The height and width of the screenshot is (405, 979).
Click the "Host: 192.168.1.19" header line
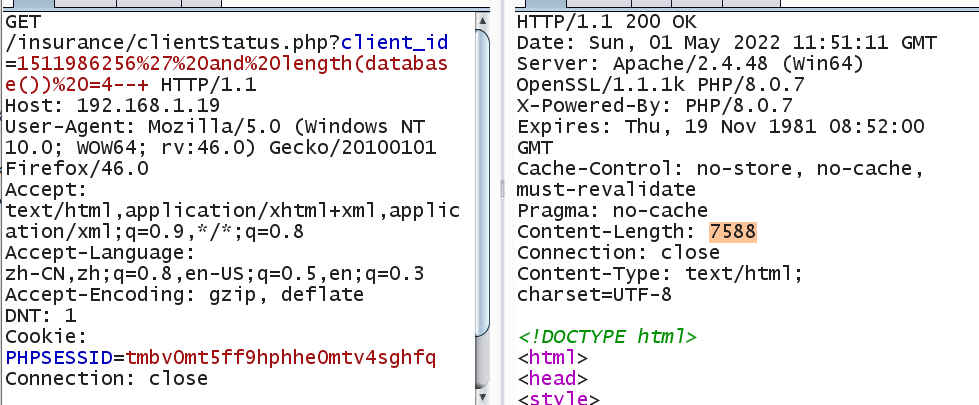[112, 105]
